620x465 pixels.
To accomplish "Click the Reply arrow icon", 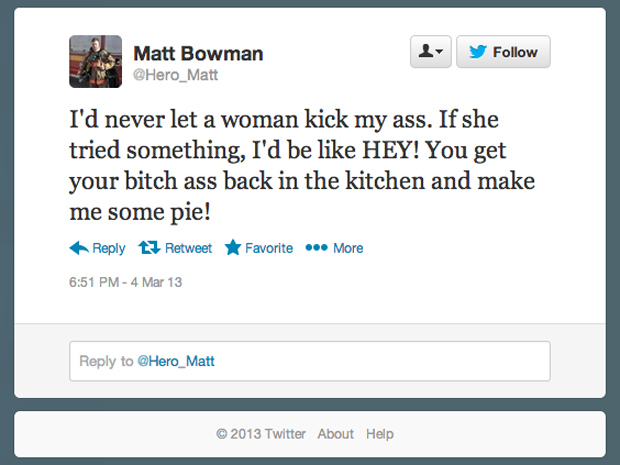I will click(x=79, y=248).
